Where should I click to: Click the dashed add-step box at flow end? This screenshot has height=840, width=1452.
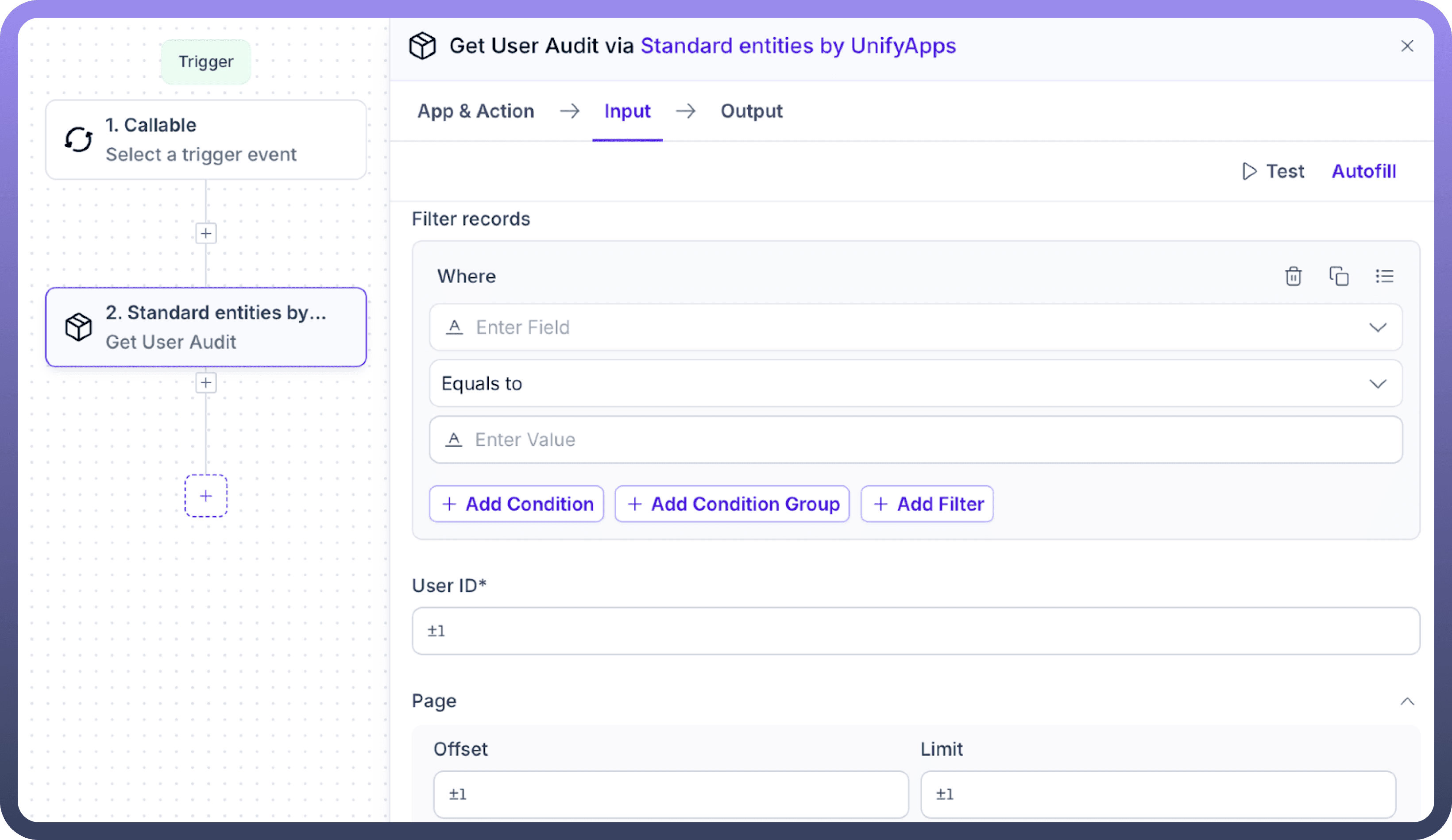pos(206,496)
